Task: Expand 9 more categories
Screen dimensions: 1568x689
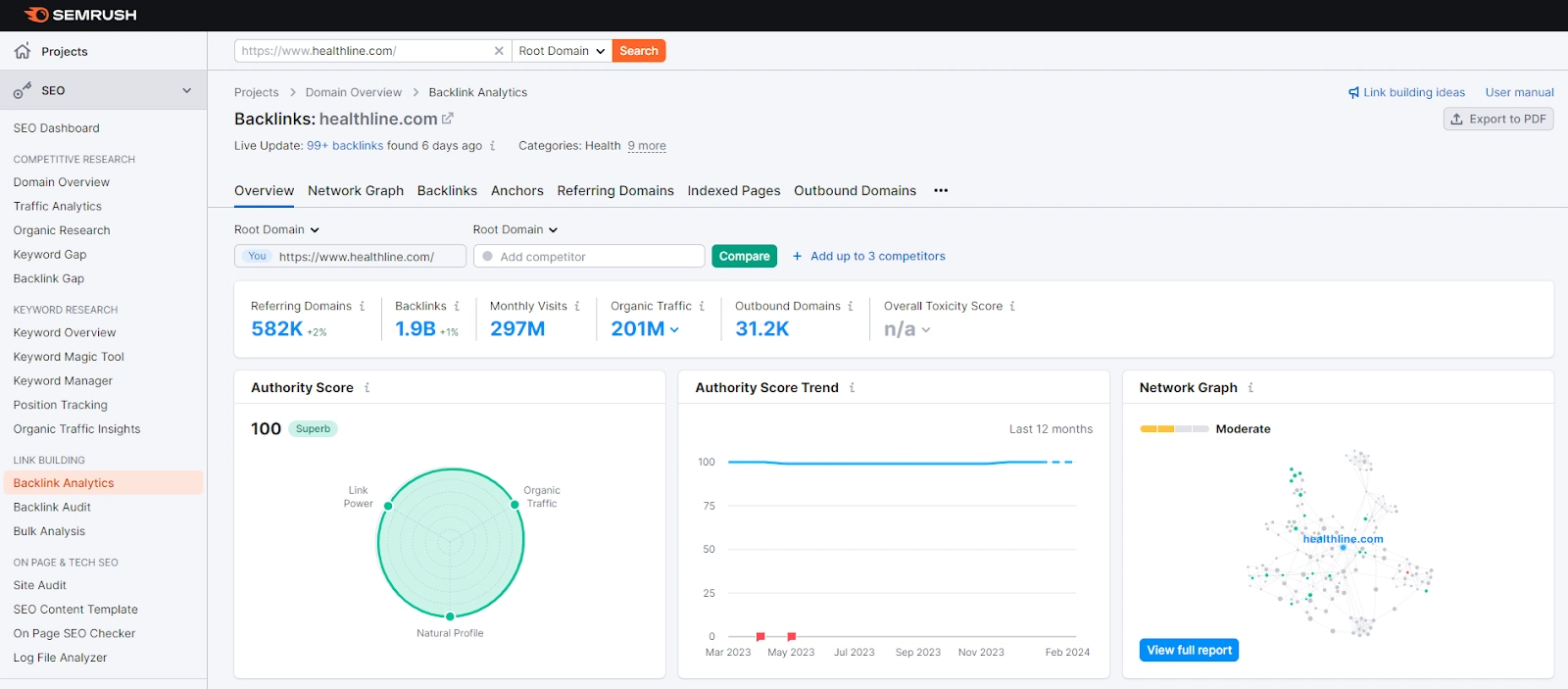Action: [x=647, y=146]
